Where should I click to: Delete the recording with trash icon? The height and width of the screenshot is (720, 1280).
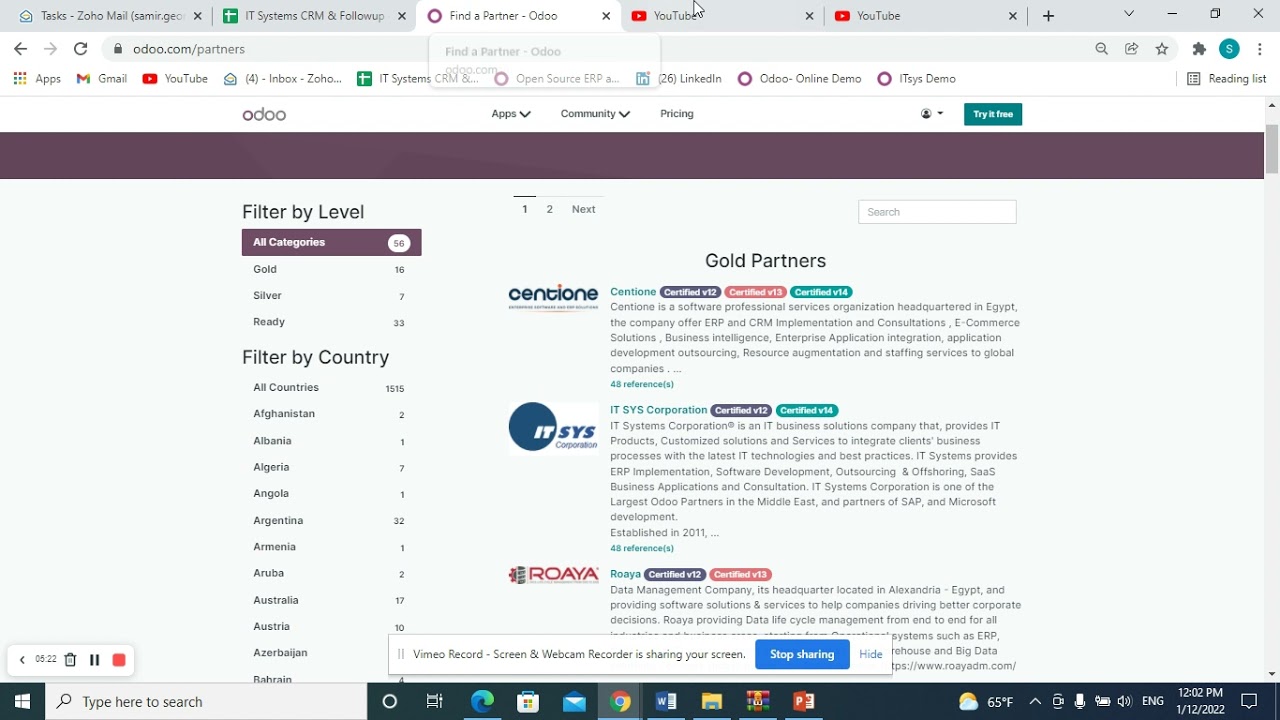tap(70, 660)
